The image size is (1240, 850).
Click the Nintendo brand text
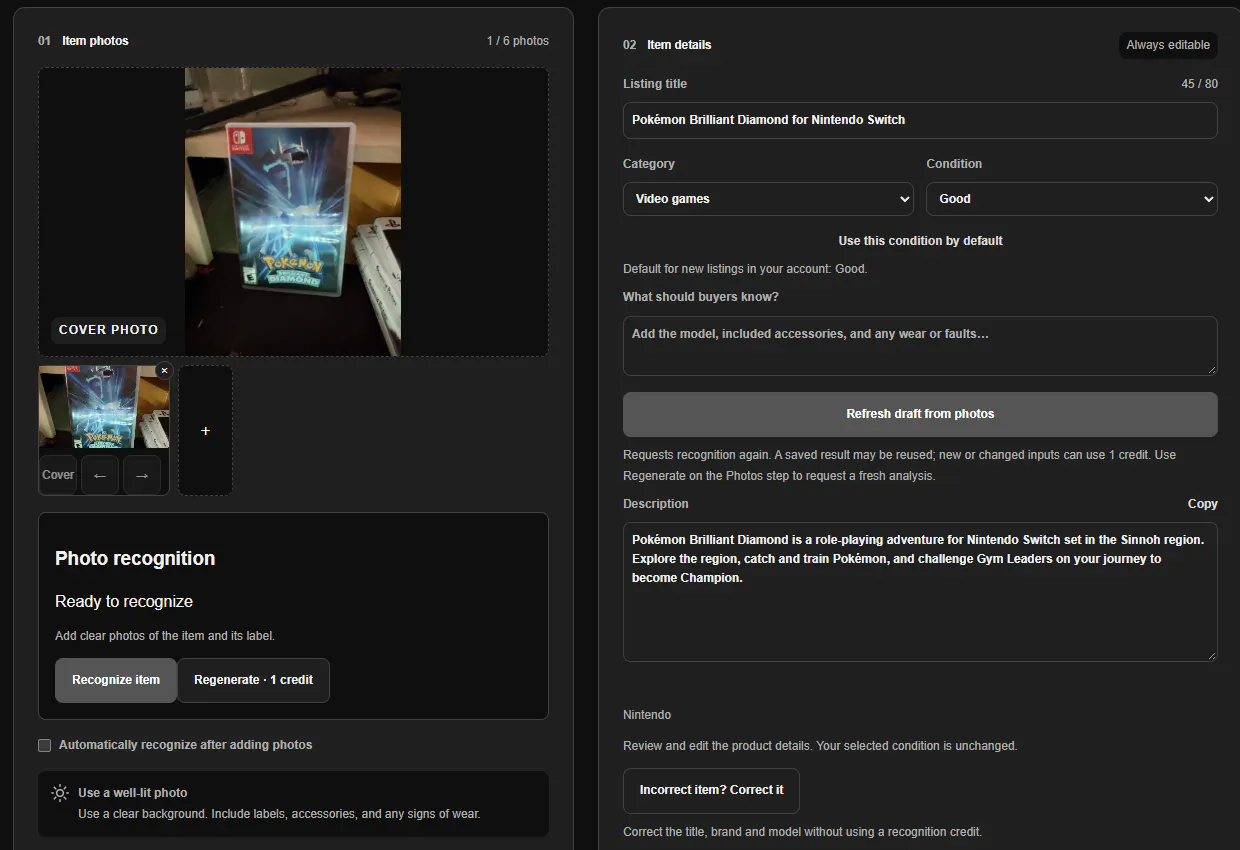coord(647,715)
